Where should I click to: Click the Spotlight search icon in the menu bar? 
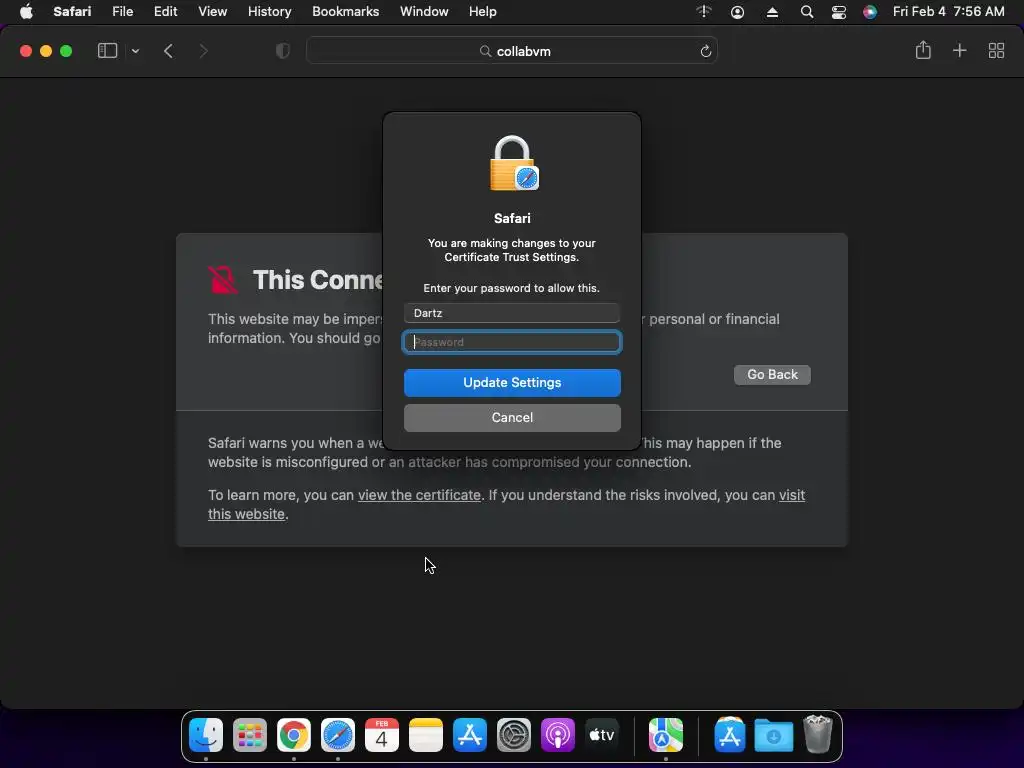[x=807, y=12]
